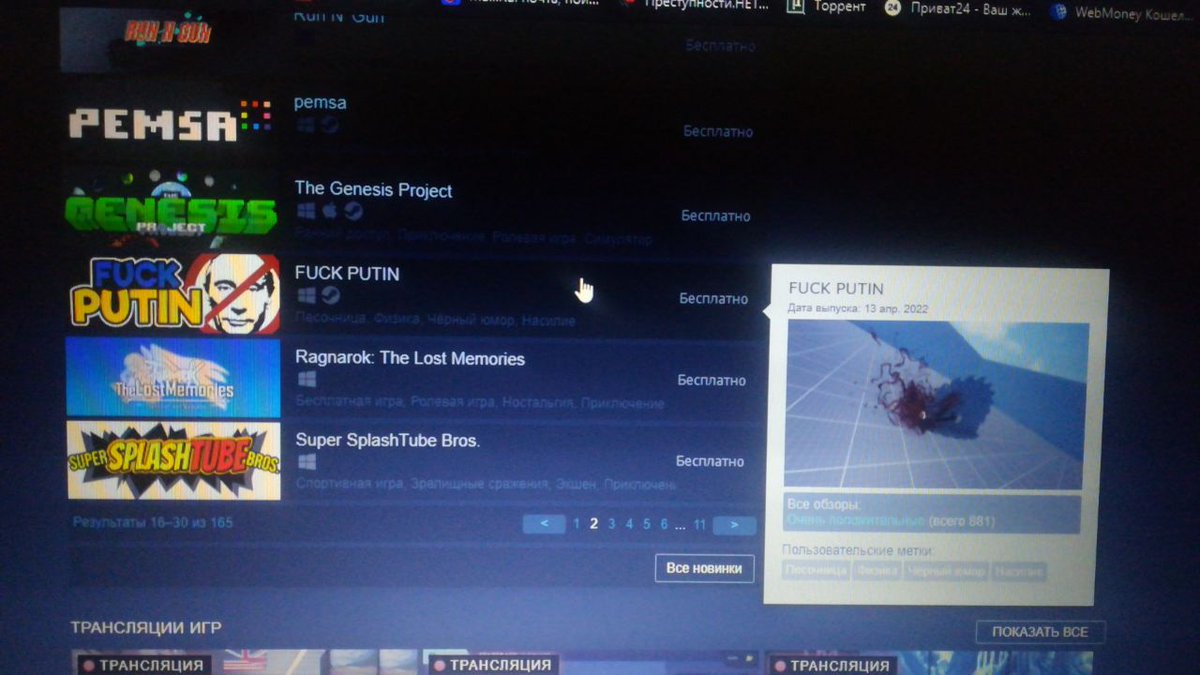Open The Genesis Project game title
Screen dimensions: 1200x675
374,190
